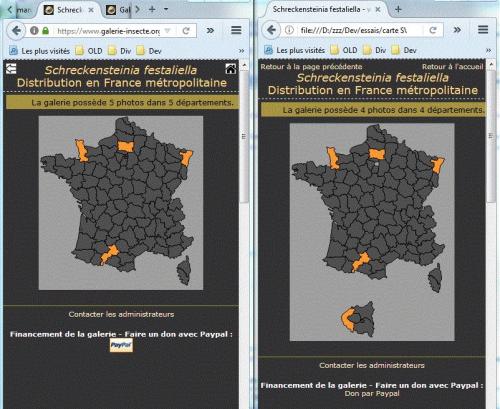Expand the bookmarks overflow chevron in the right browser

488,50
